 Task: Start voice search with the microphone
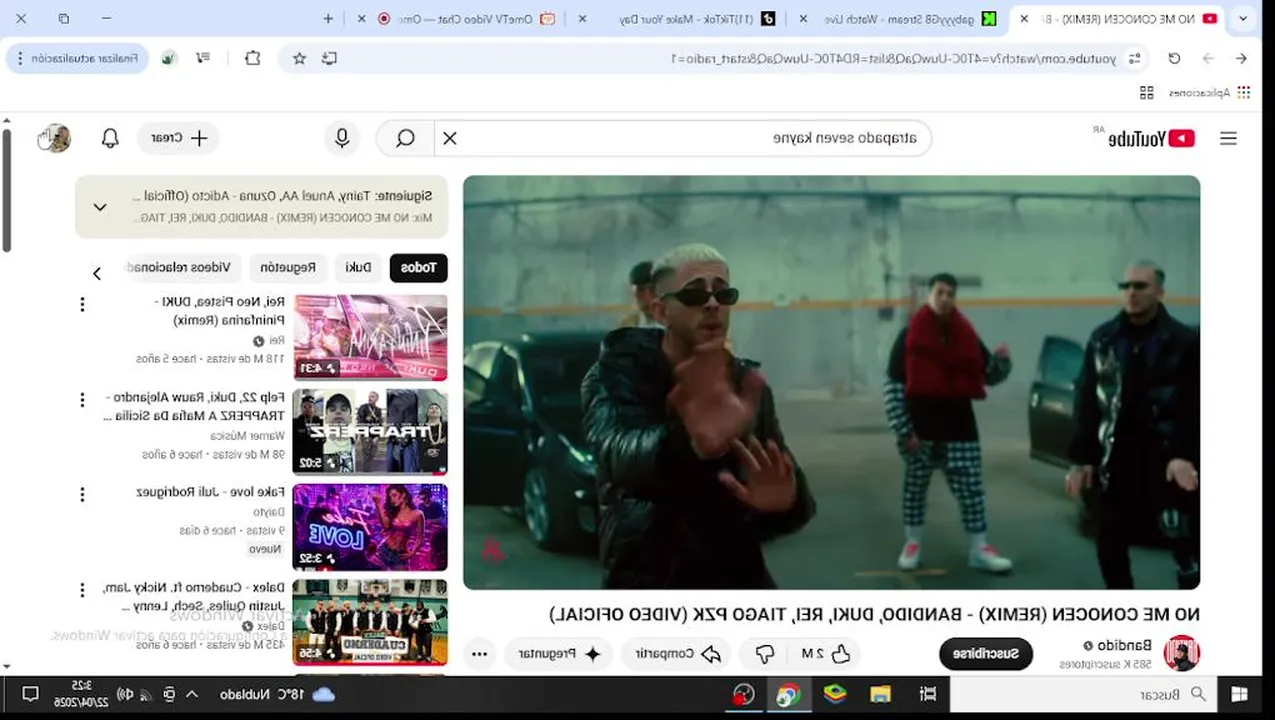click(342, 139)
